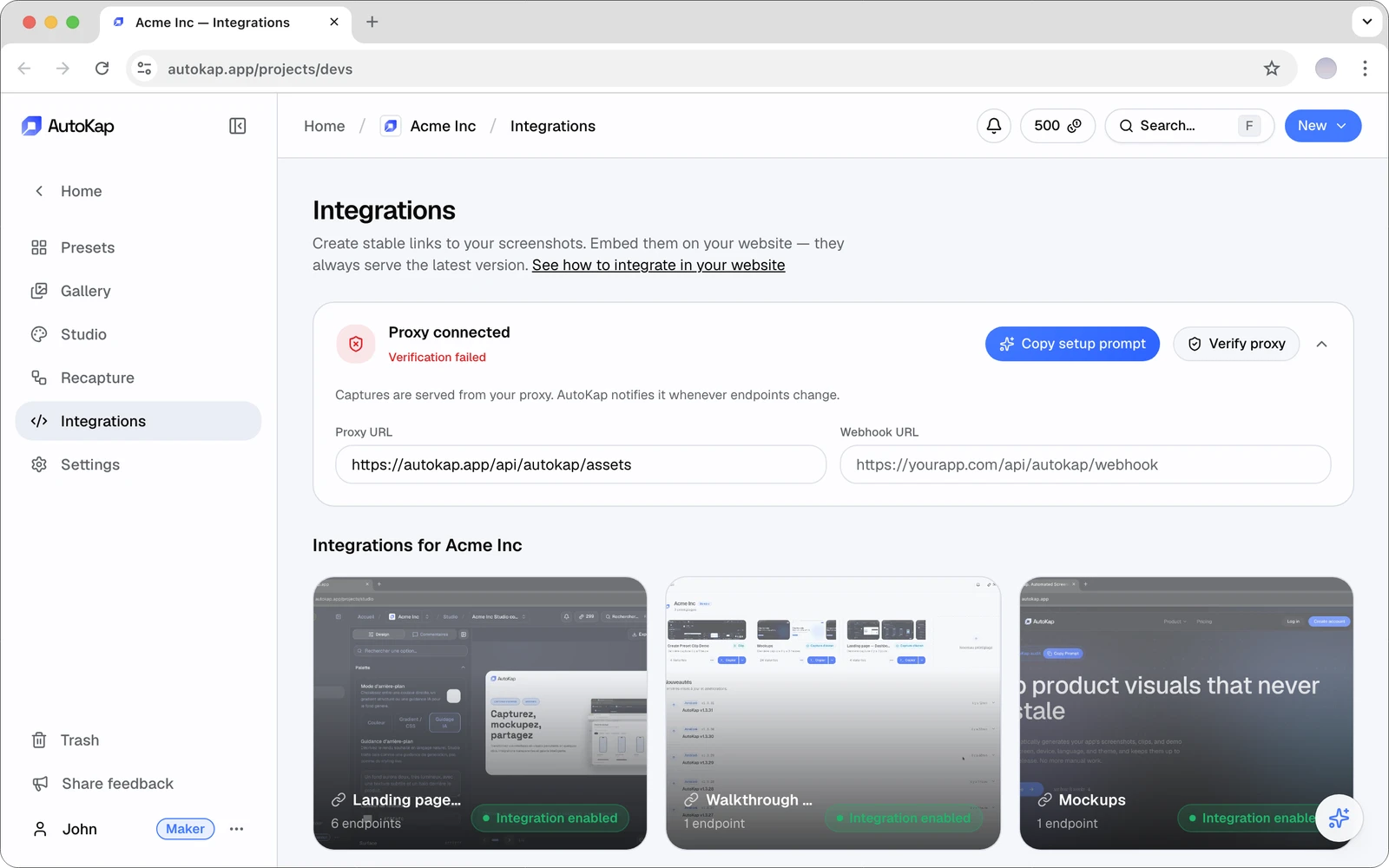Click the Acme Inc project logo icon
Viewport: 1389px width, 868px height.
(391, 126)
